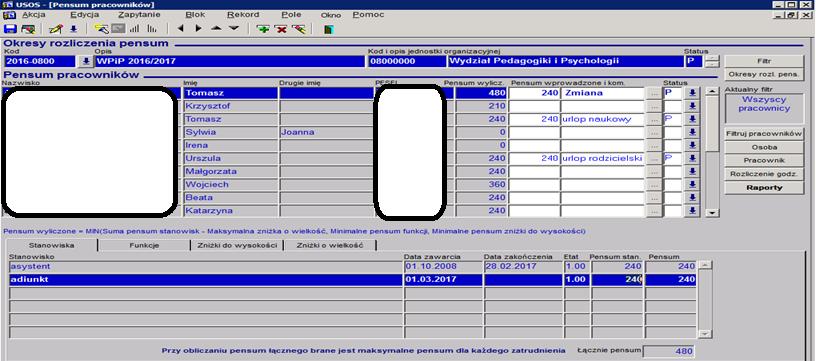Viewport: 816px width, 361px height.
Task: Click the Rozliczenie godz. button
Action: click(764, 174)
